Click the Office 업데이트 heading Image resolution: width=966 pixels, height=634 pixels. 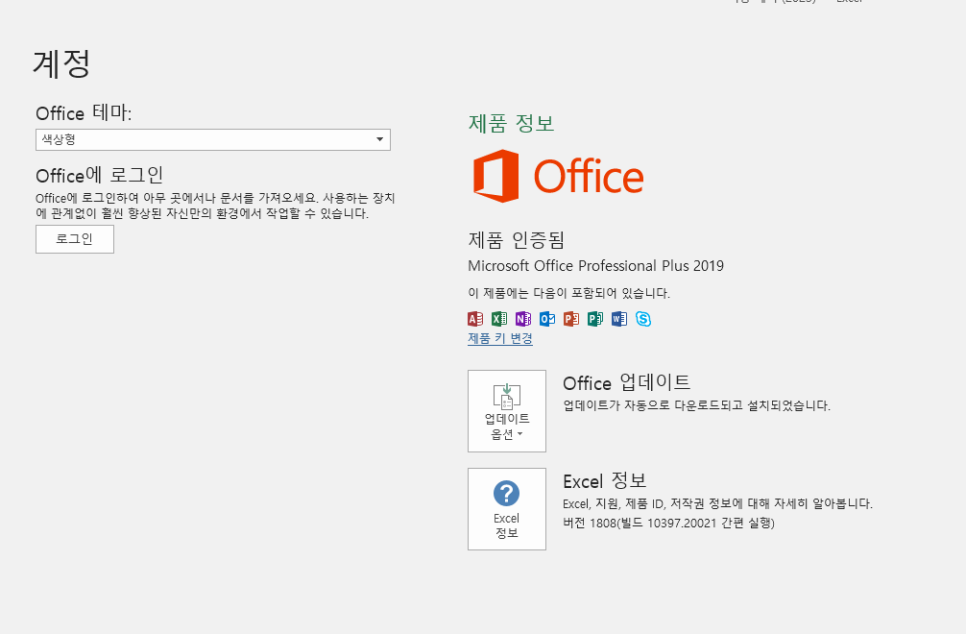pos(627,382)
